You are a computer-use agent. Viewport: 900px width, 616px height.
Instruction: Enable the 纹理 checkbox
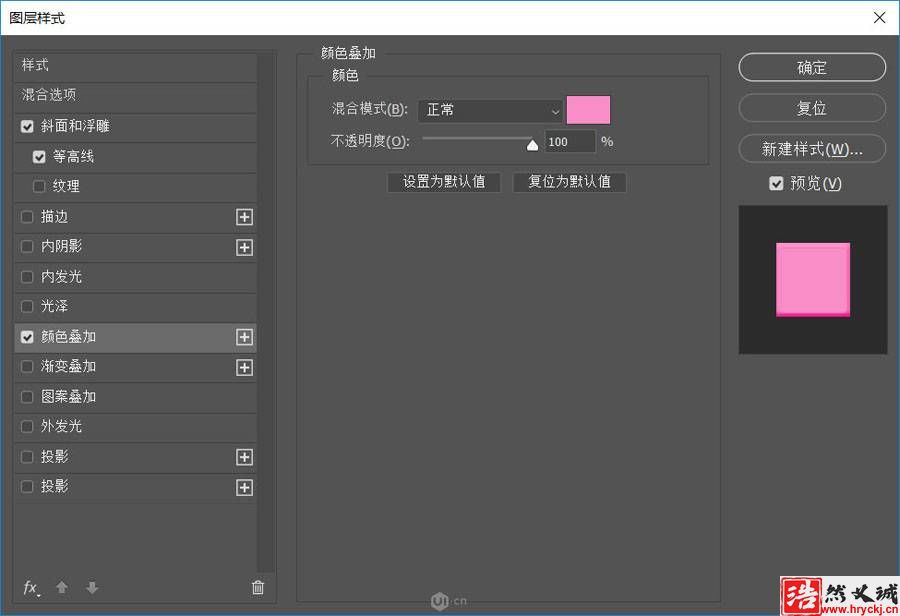pos(39,187)
